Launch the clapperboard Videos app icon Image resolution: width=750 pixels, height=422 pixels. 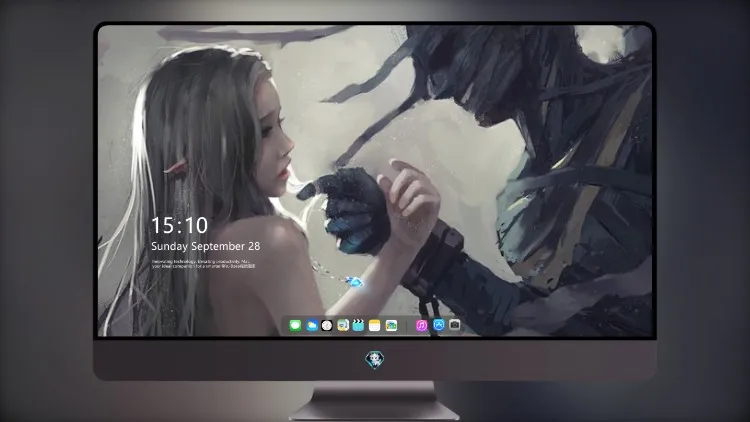click(x=359, y=326)
